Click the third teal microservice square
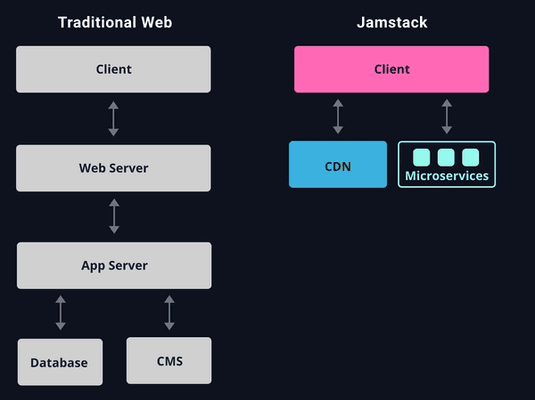This screenshot has width=535, height=400. (471, 157)
